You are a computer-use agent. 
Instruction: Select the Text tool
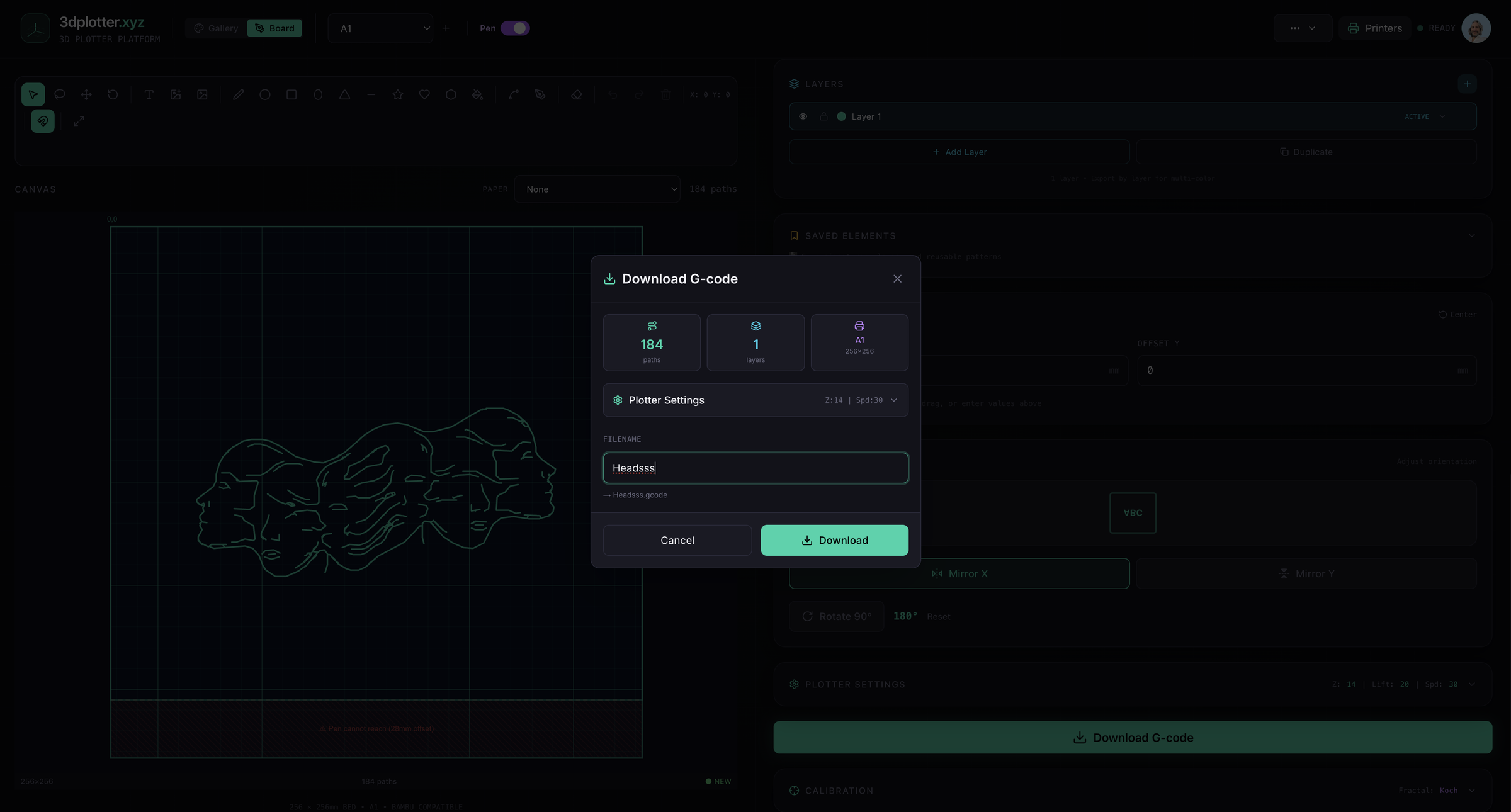149,94
